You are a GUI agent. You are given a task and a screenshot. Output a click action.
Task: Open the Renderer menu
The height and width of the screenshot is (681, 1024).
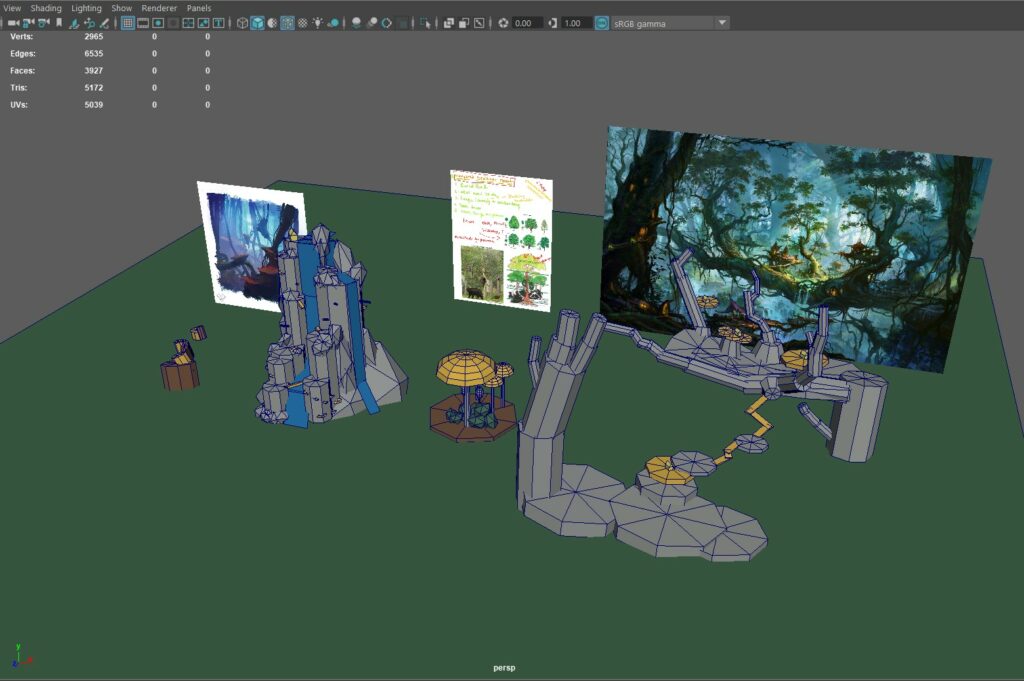pyautogui.click(x=159, y=8)
